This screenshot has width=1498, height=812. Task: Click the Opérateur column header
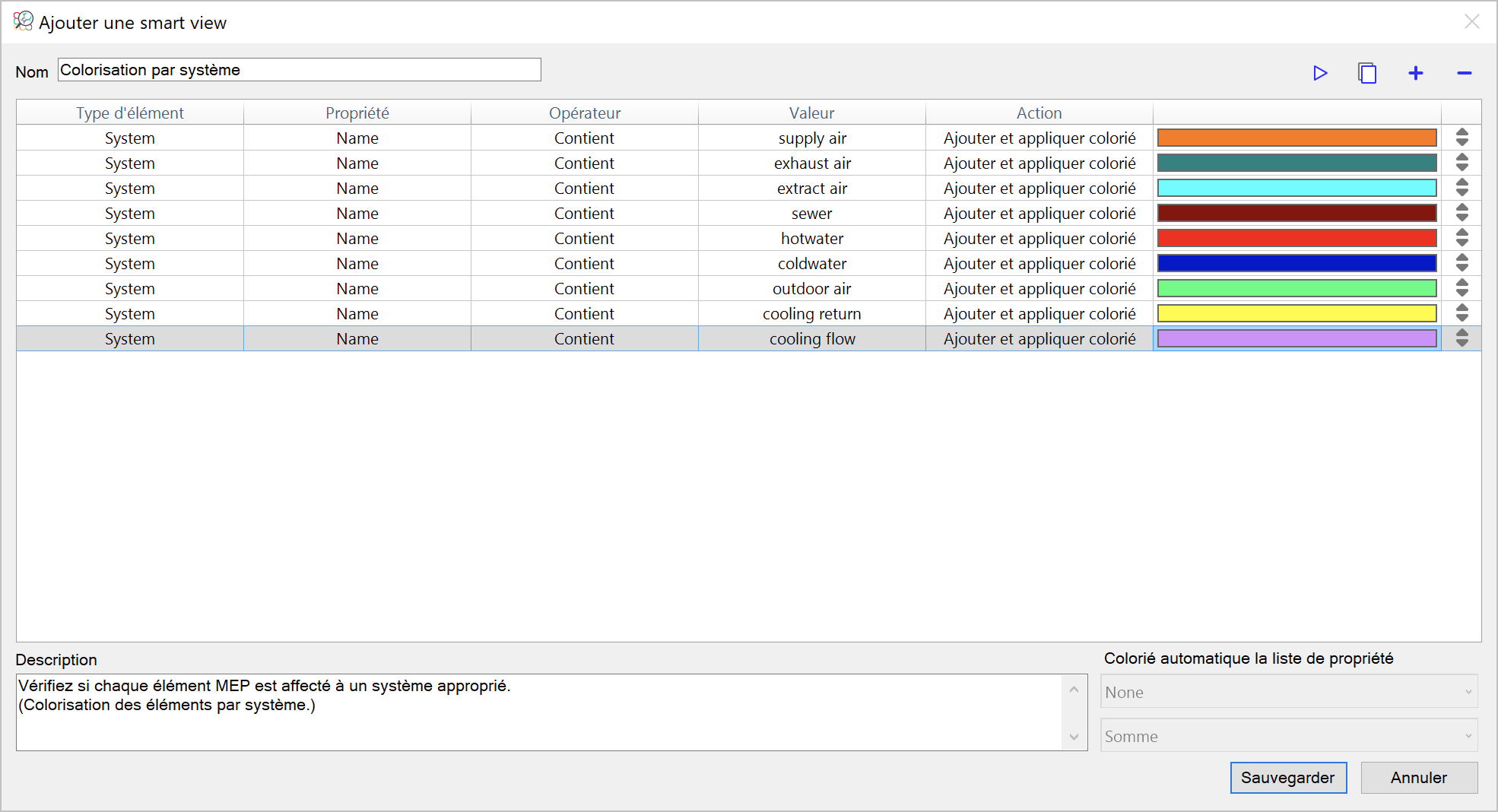[585, 113]
